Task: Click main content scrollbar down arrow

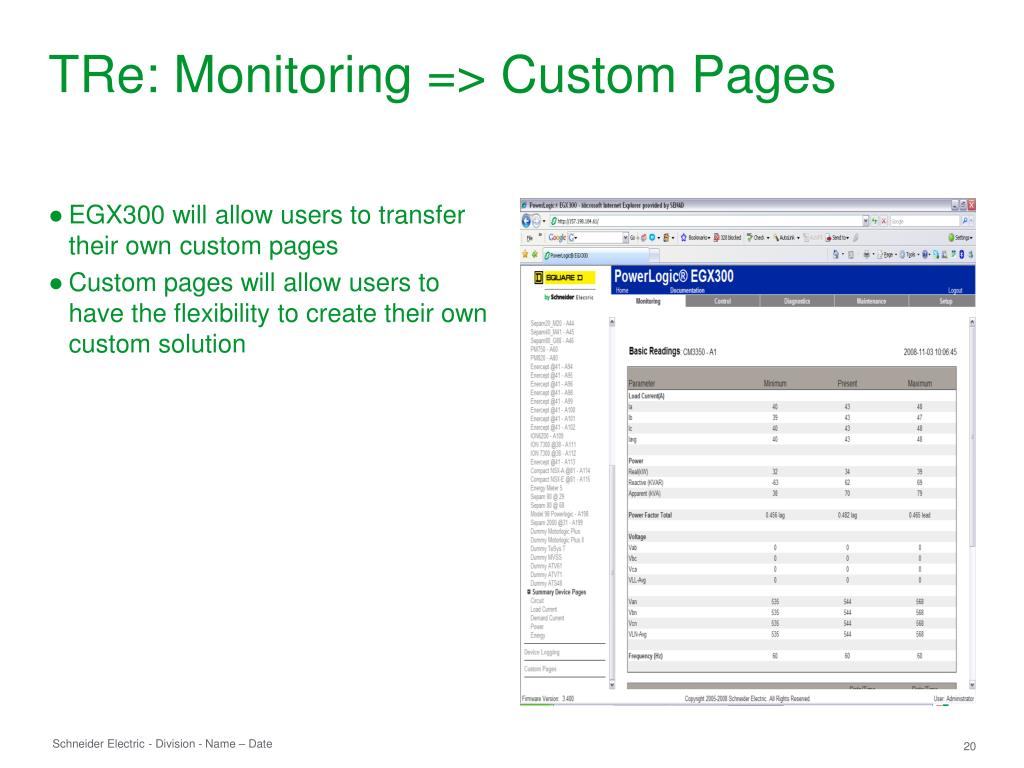Action: click(x=972, y=685)
